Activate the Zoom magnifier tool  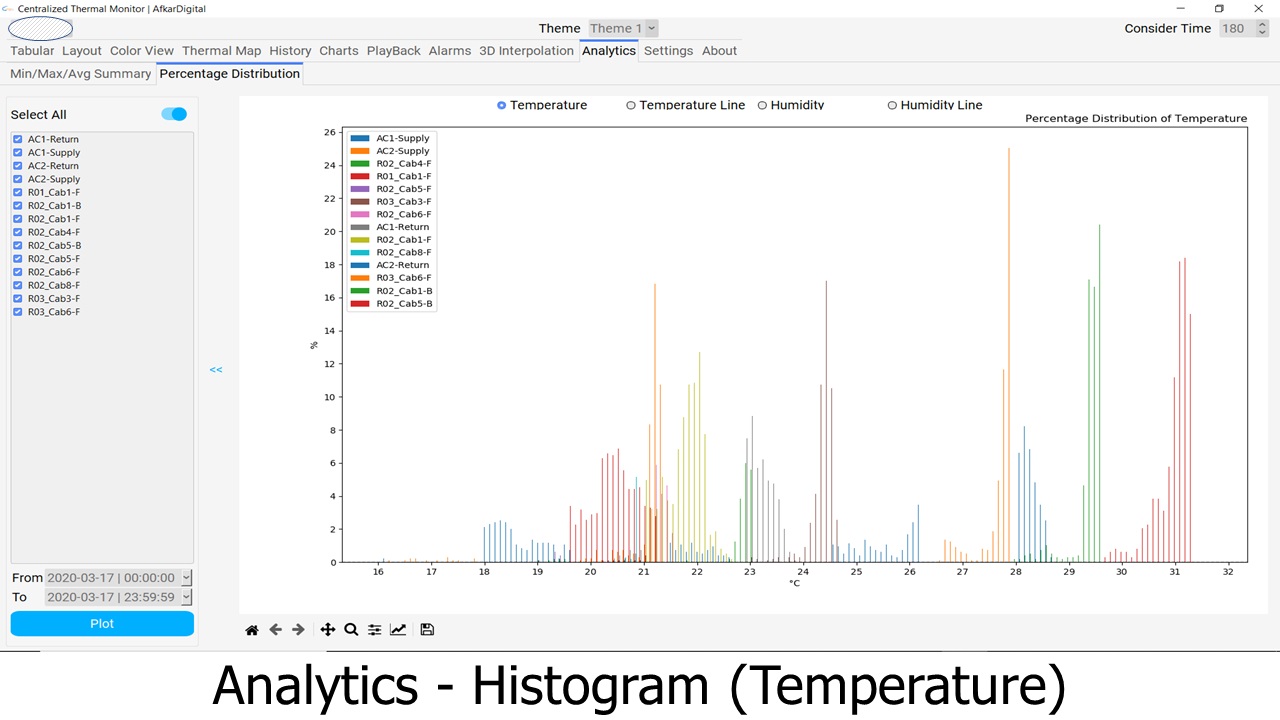(x=351, y=630)
